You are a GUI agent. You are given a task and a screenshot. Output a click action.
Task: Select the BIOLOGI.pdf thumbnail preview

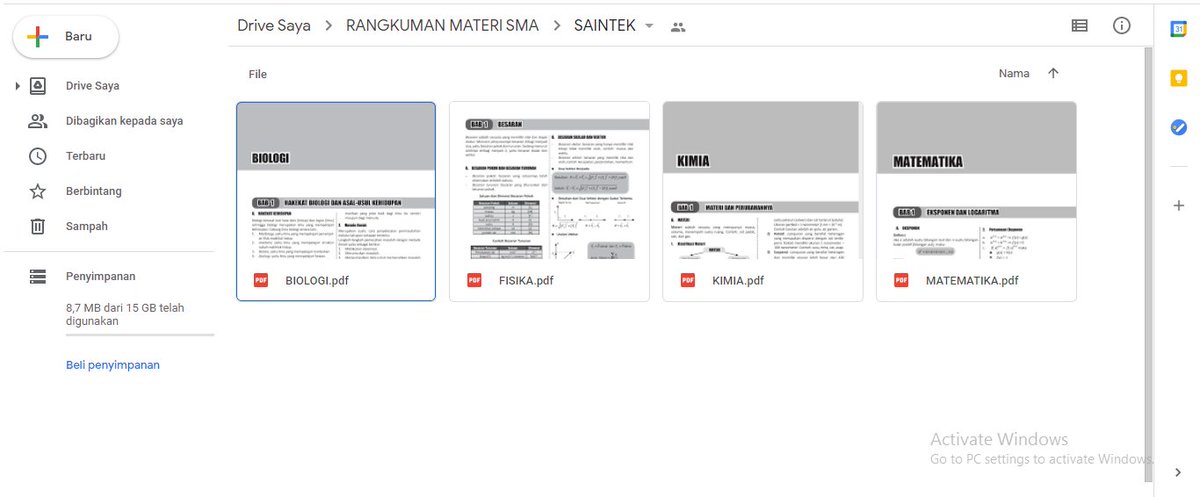336,181
